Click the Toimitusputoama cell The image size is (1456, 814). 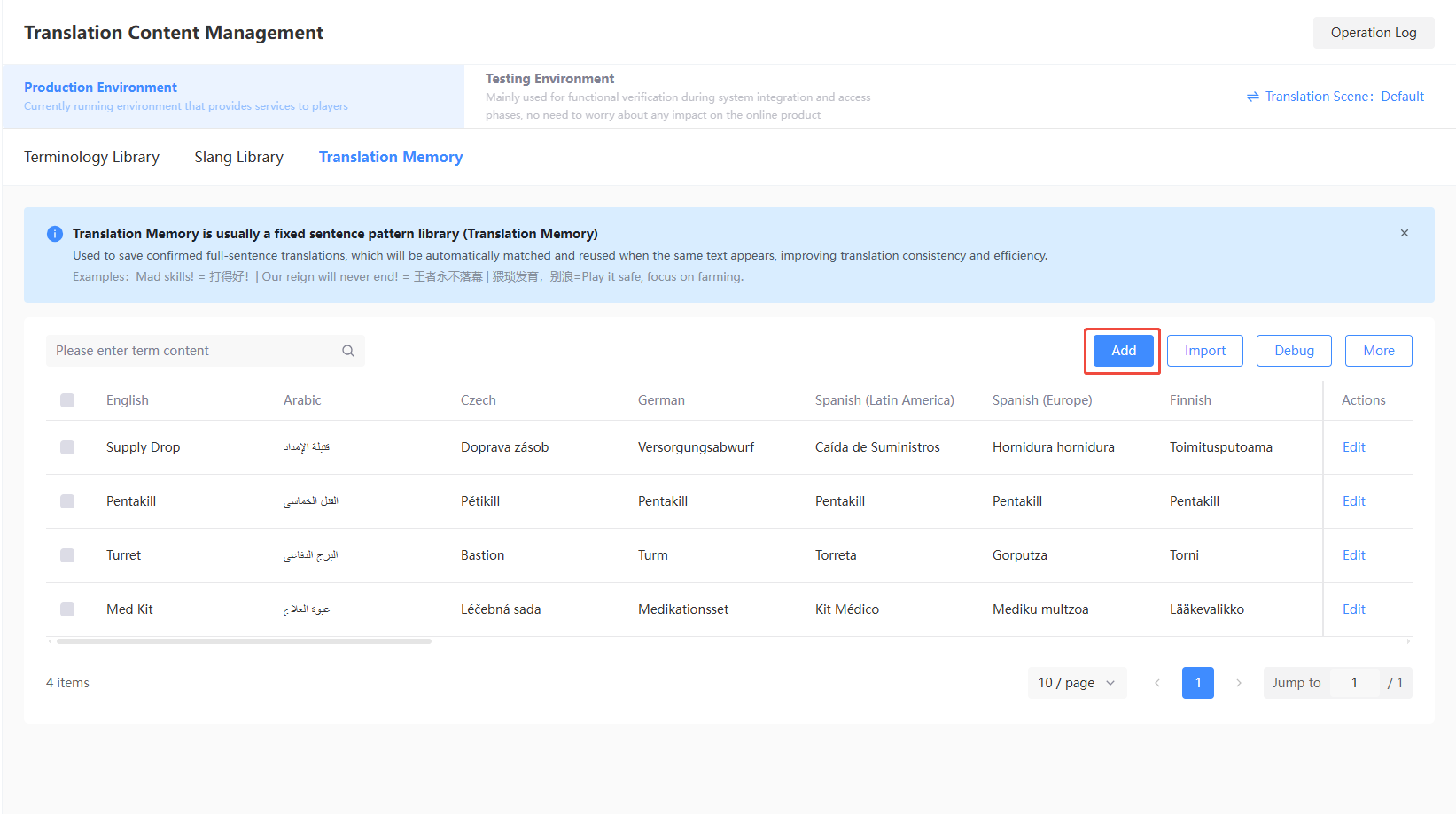tap(1221, 447)
